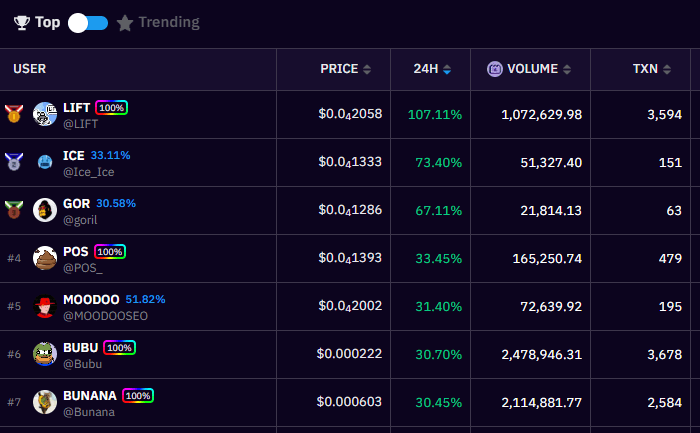The height and width of the screenshot is (433, 700).
Task: Switch to the Trending view label
Action: pos(168,22)
